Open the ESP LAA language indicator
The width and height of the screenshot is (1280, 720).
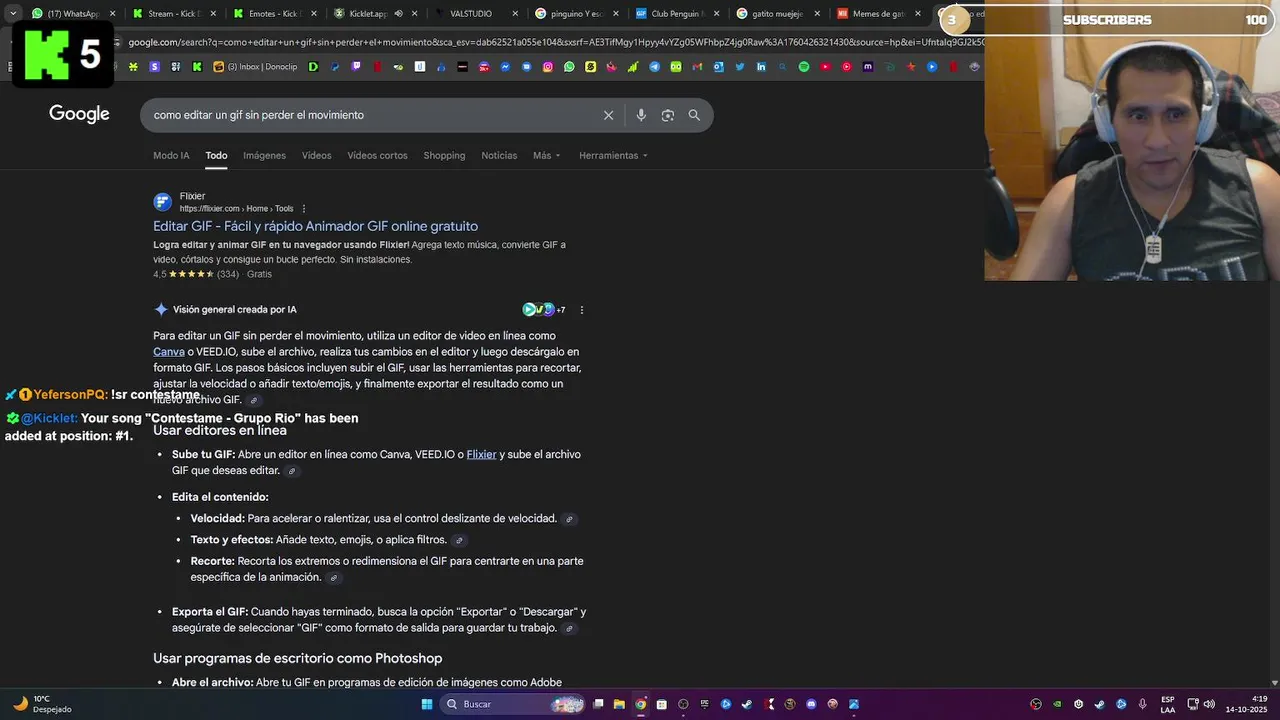coord(1168,704)
